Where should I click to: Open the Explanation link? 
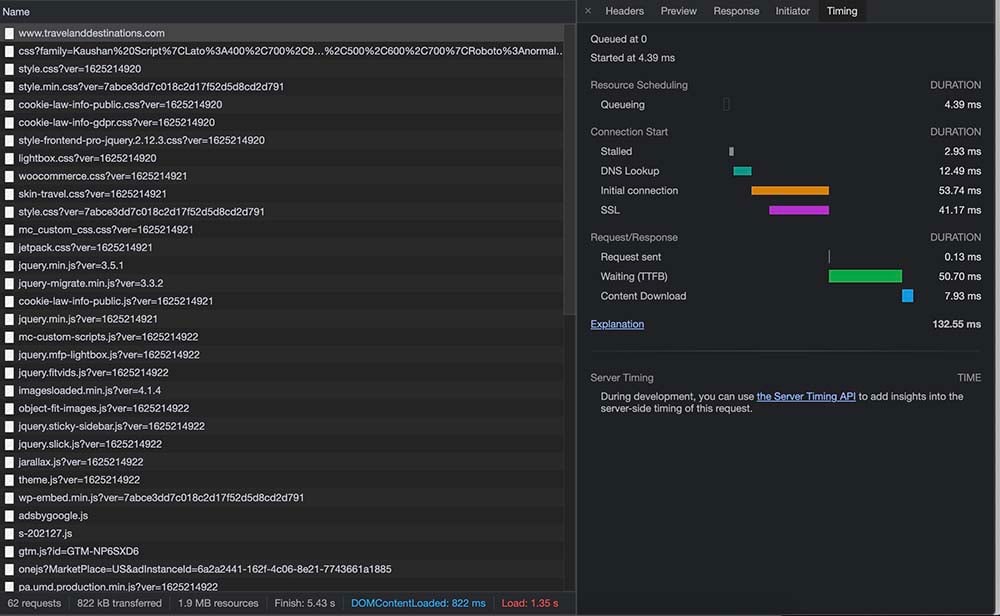pyautogui.click(x=617, y=324)
